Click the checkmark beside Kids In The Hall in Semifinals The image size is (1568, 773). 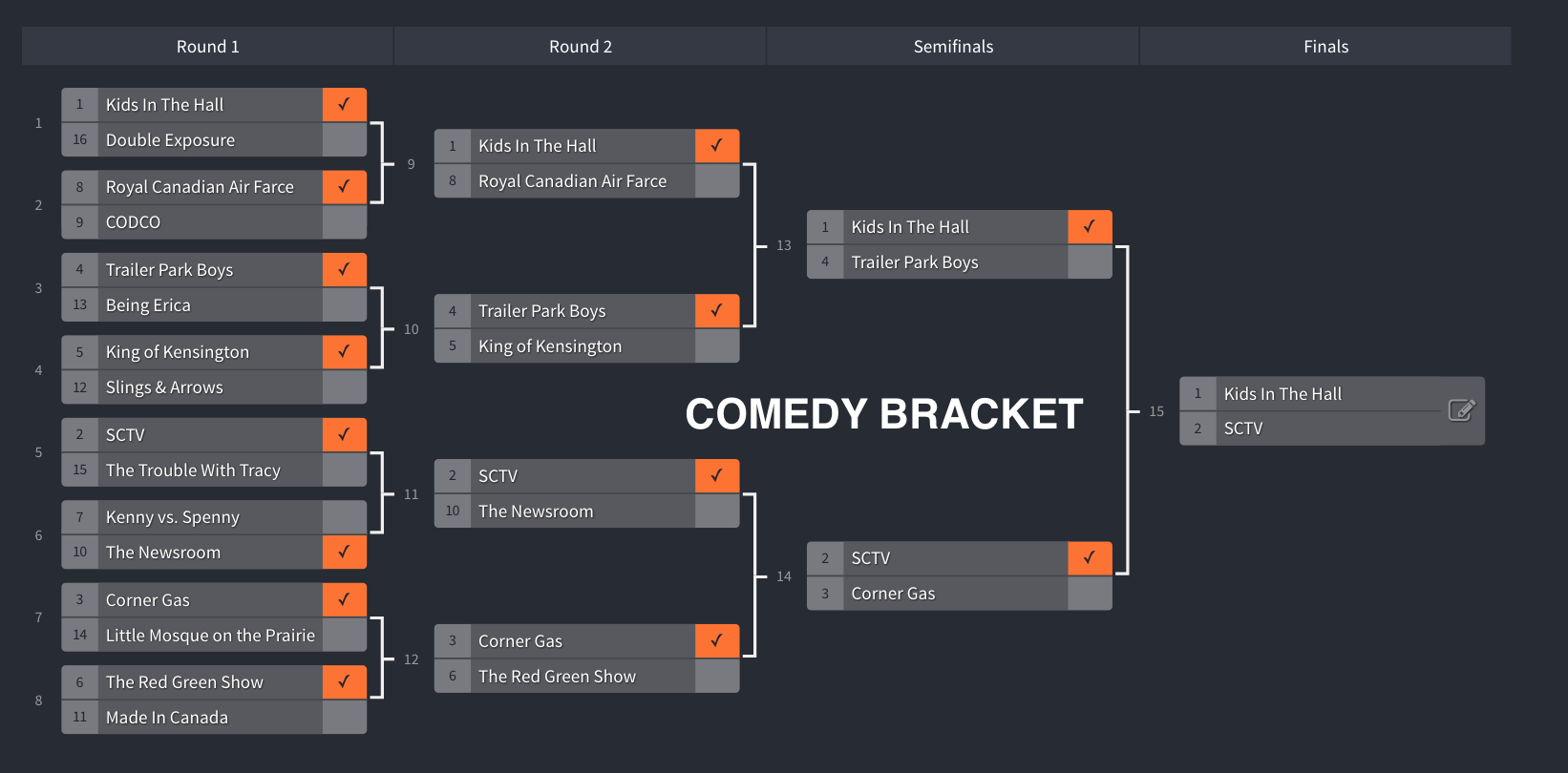(1089, 227)
